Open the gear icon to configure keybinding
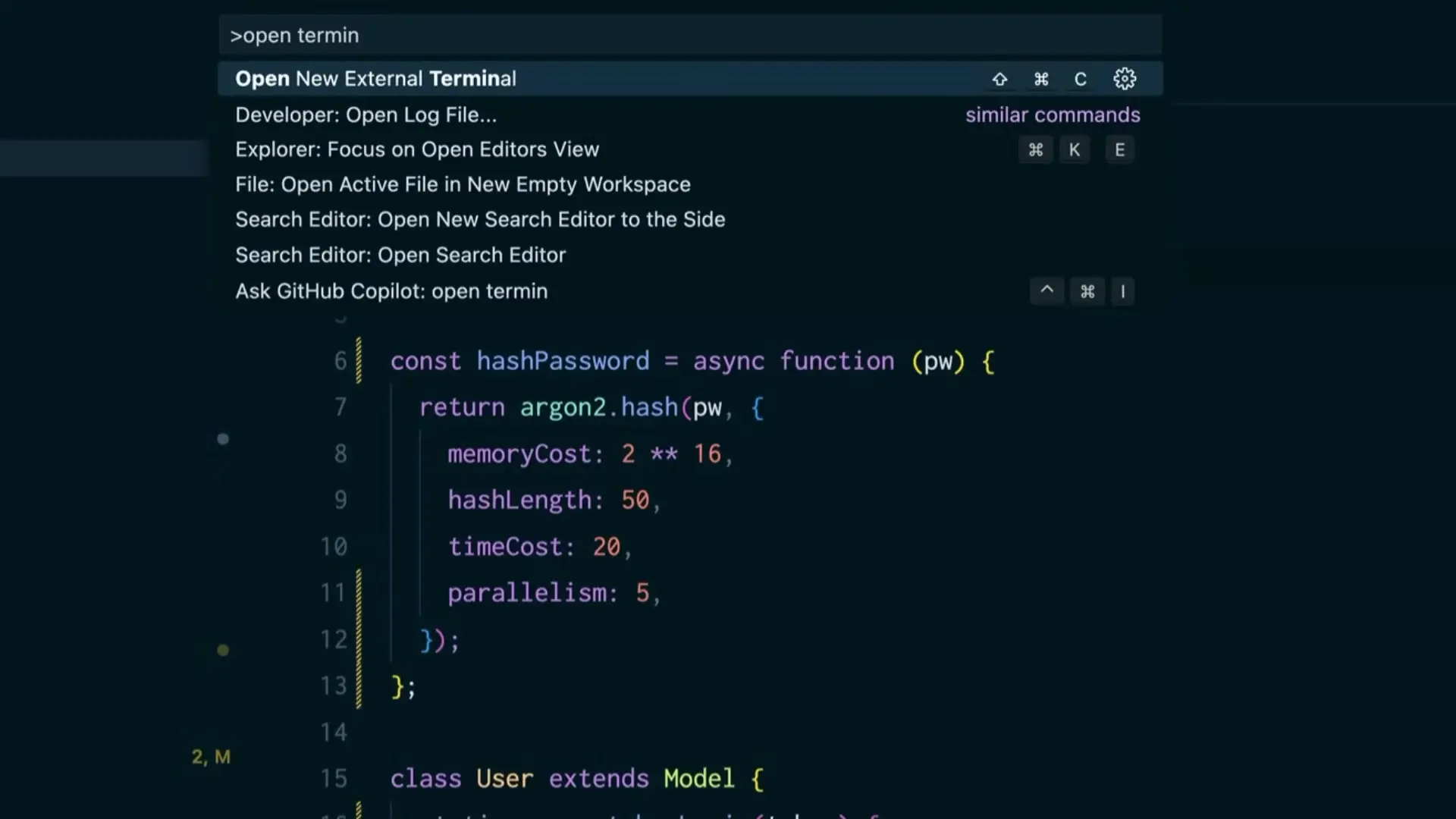 1125,79
